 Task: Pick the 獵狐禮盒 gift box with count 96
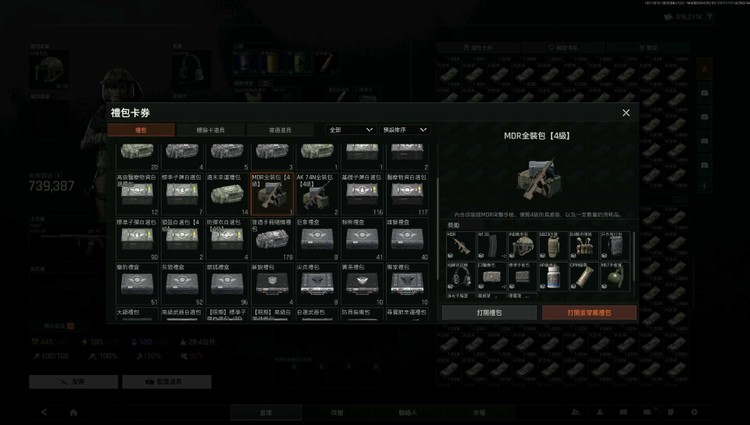pyautogui.click(x=227, y=284)
